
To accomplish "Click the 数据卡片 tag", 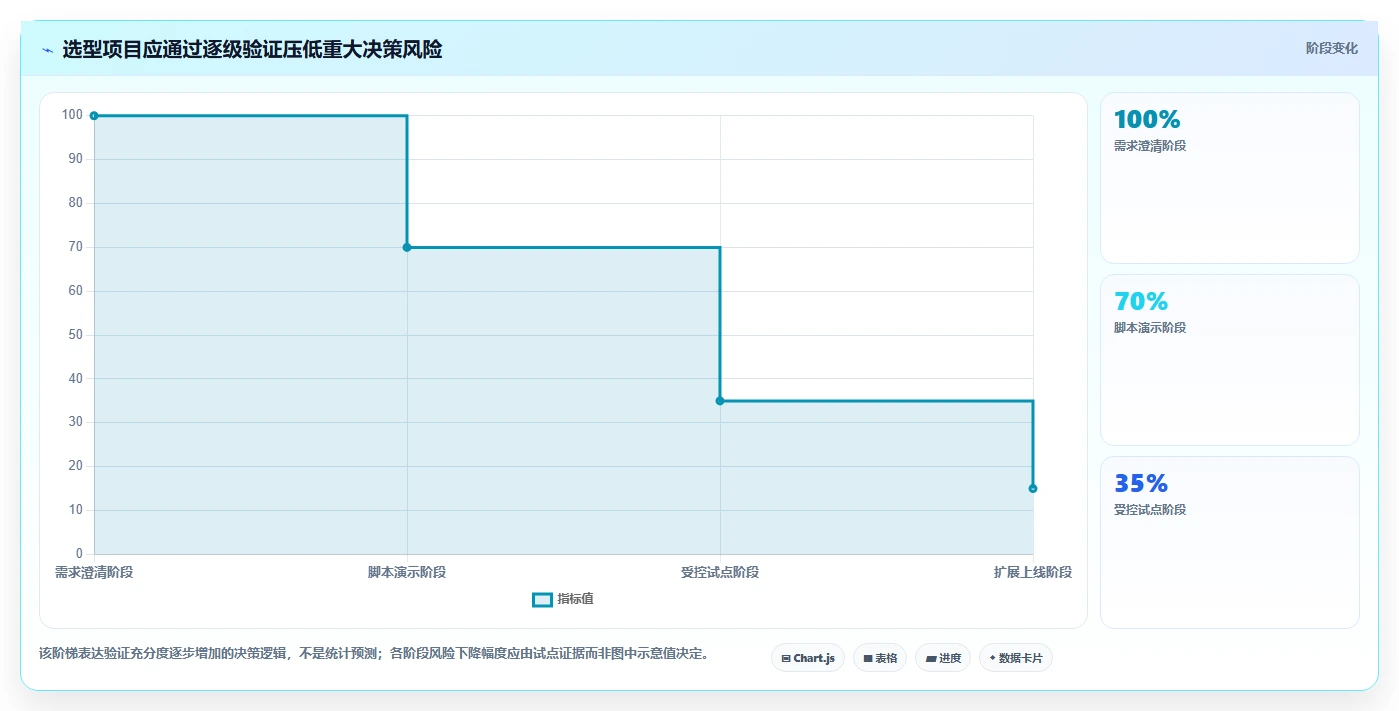I will [1016, 658].
